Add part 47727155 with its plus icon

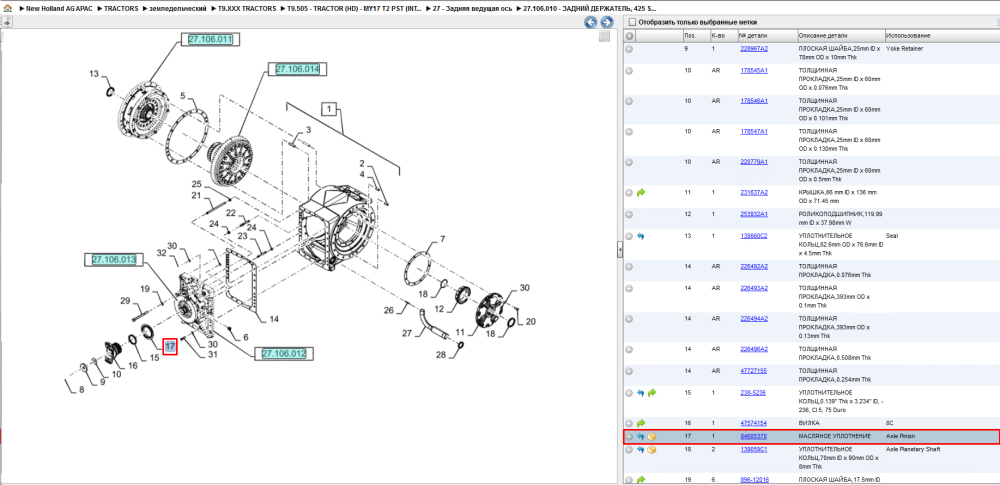629,371
